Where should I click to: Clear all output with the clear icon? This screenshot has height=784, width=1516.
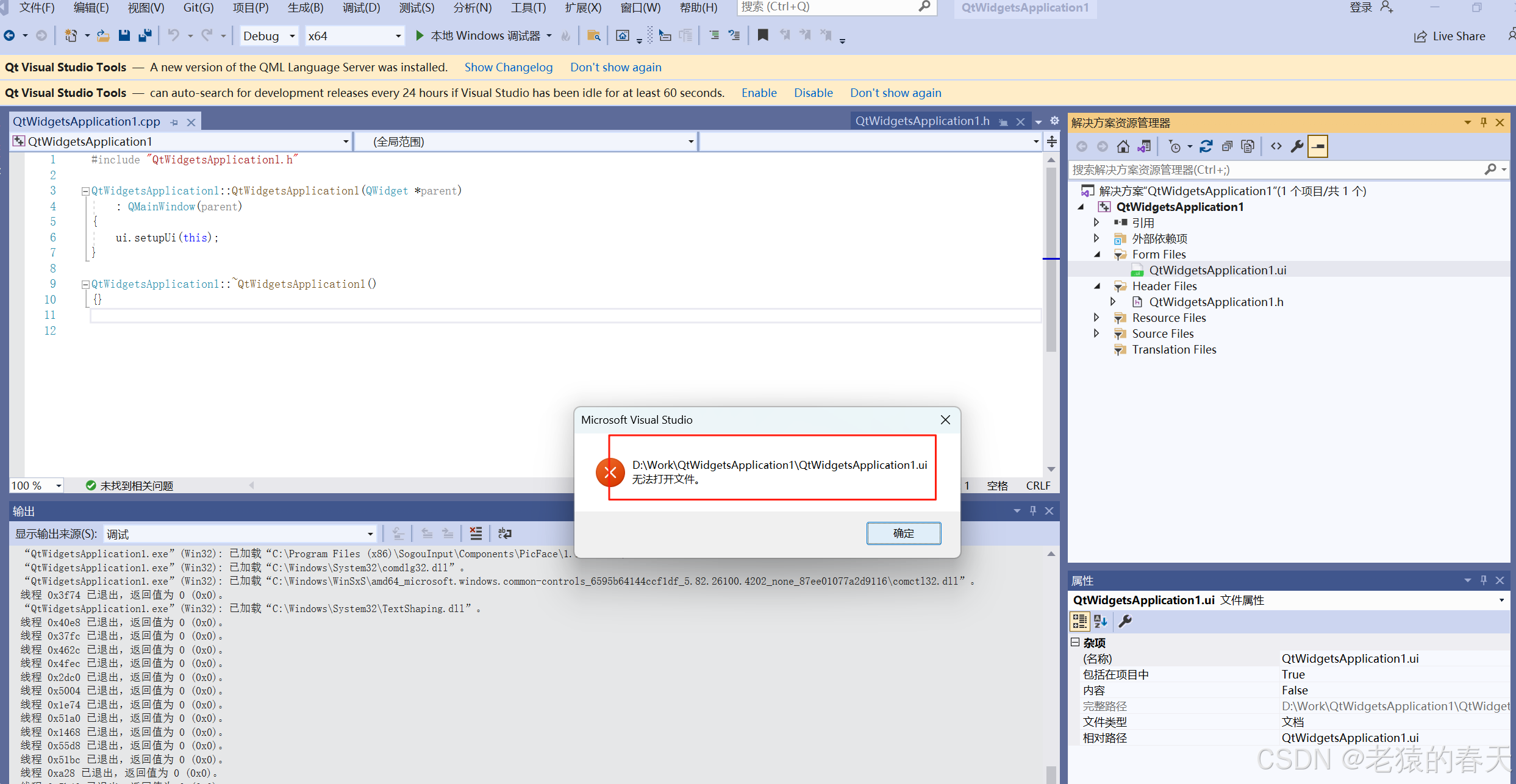click(476, 533)
